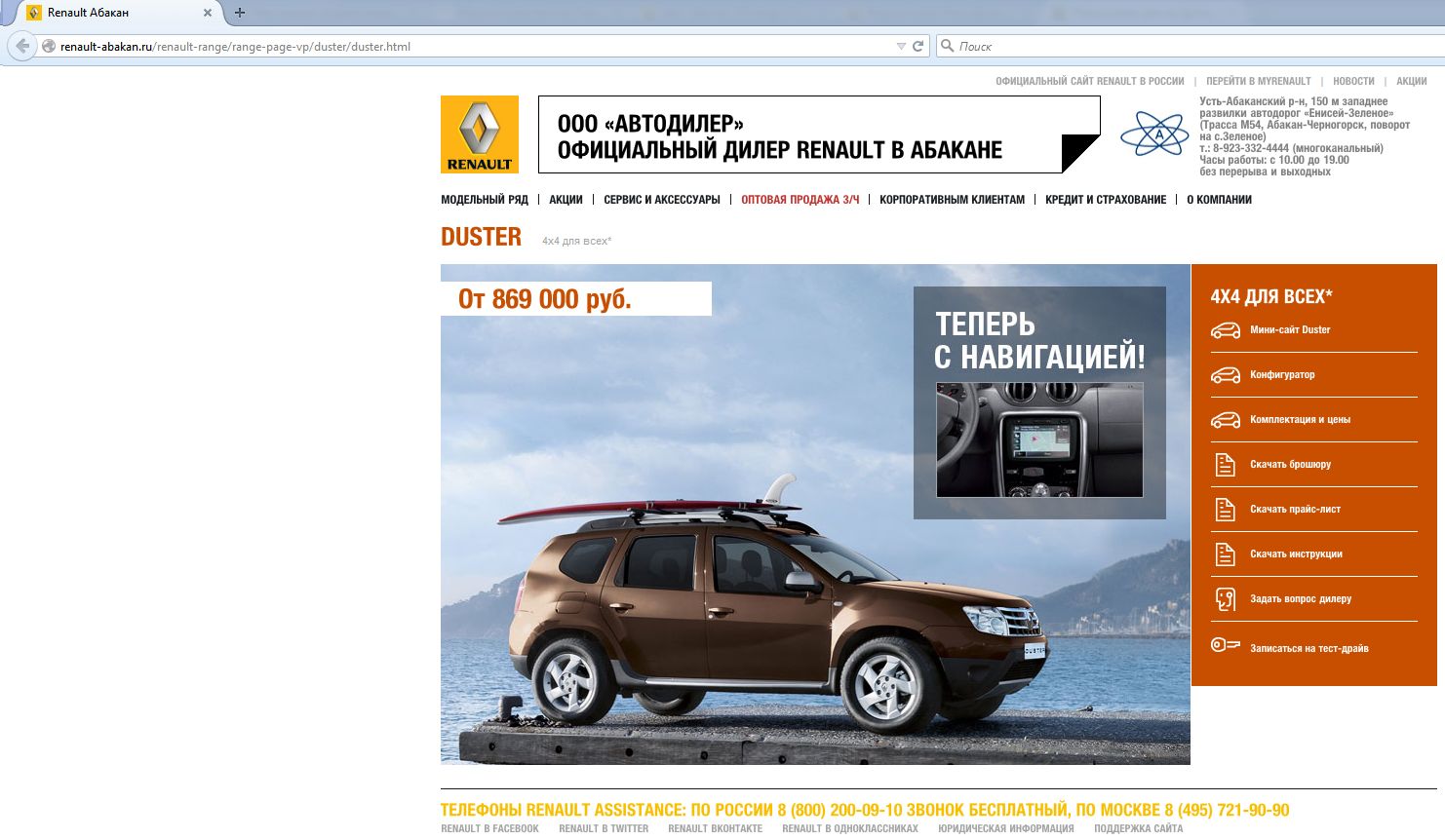Open the Конфигуратор link
The image size is (1445, 840).
pos(1282,375)
